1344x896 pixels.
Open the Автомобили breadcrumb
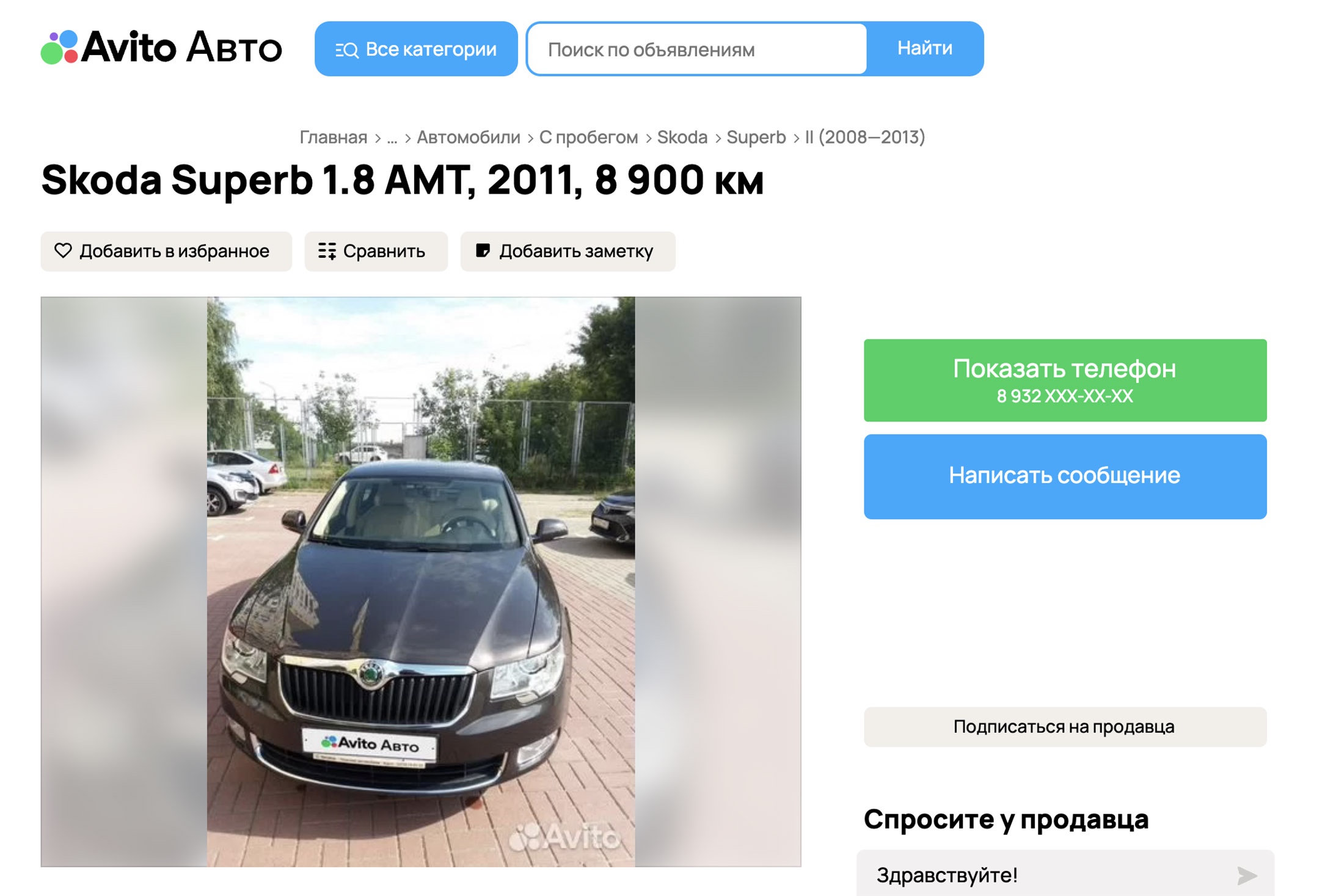(x=469, y=137)
